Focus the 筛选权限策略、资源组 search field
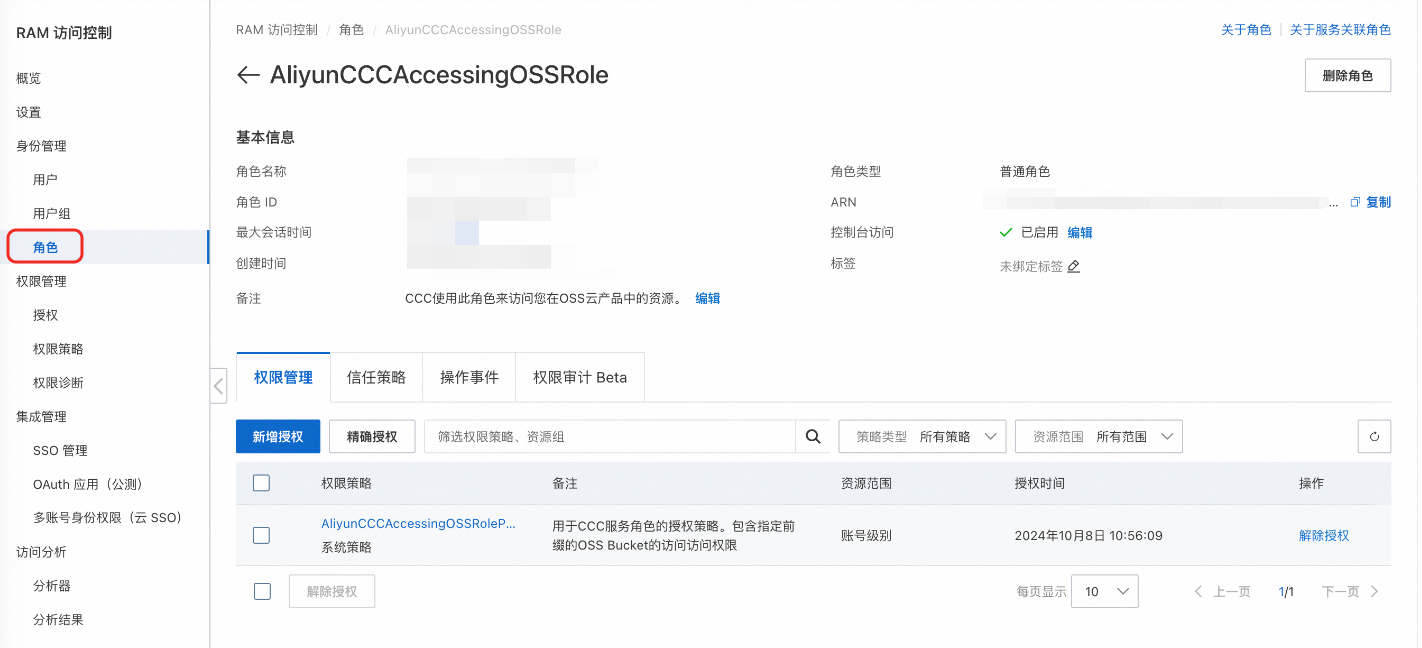Viewport: 1422px width, 648px height. [x=610, y=436]
